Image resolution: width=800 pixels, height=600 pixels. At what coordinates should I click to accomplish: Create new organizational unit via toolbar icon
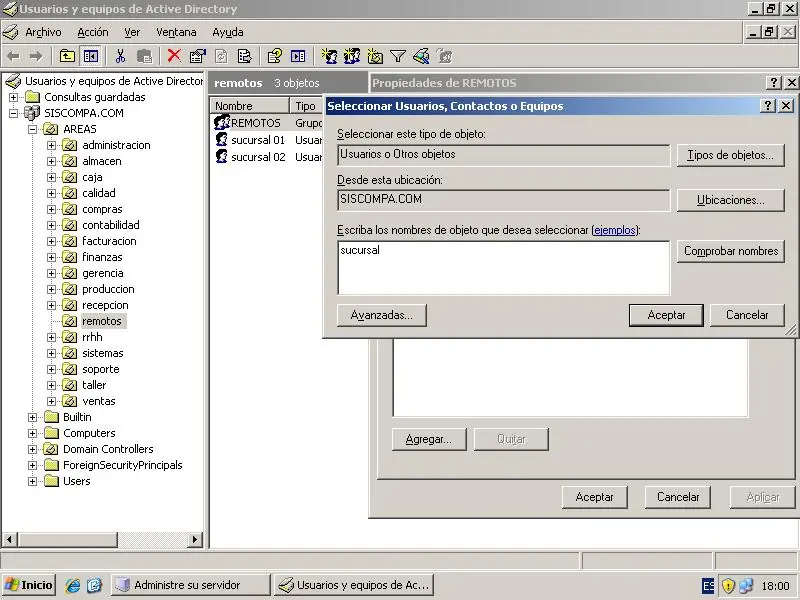375,56
